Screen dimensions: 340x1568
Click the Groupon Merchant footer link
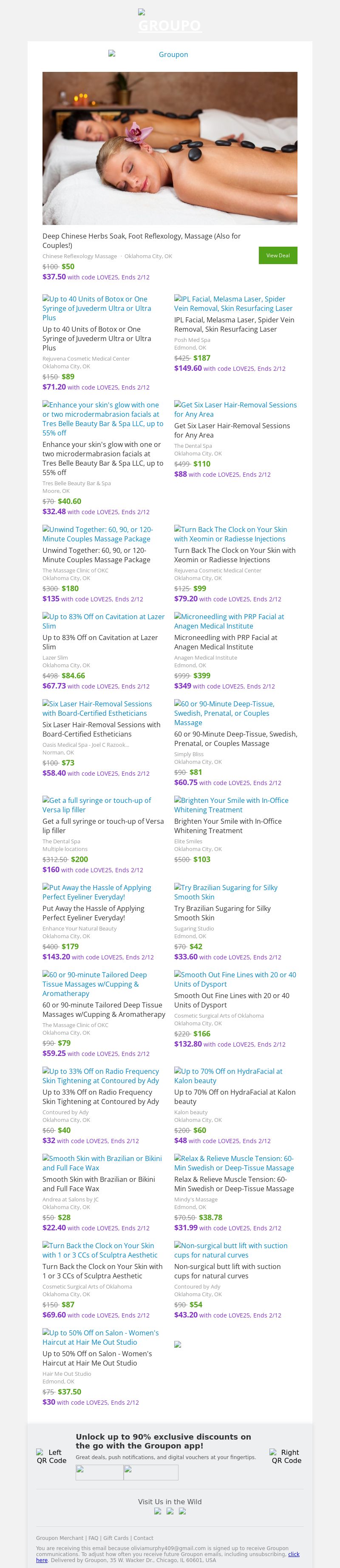61,1537
